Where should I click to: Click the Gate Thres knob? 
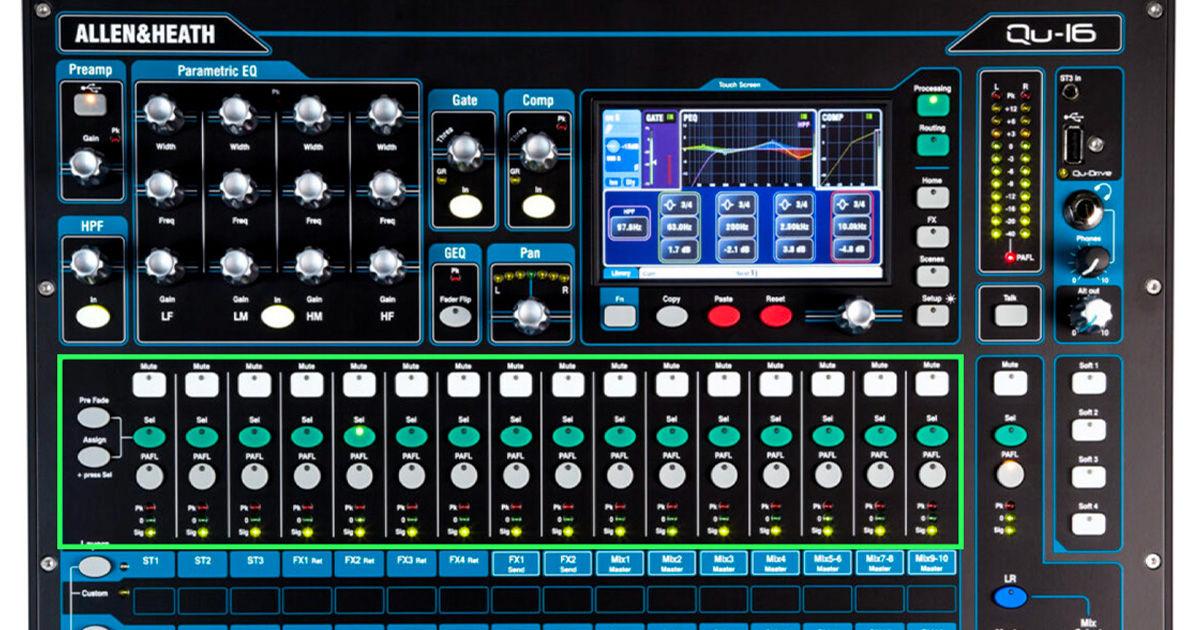(464, 150)
